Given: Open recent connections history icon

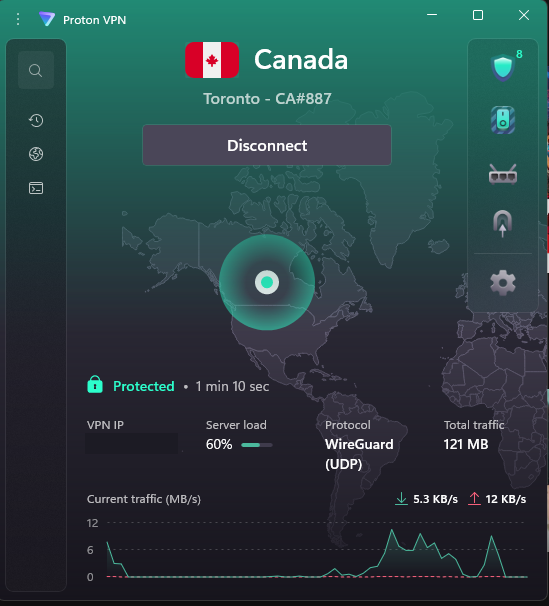Looking at the screenshot, I should pyautogui.click(x=36, y=120).
